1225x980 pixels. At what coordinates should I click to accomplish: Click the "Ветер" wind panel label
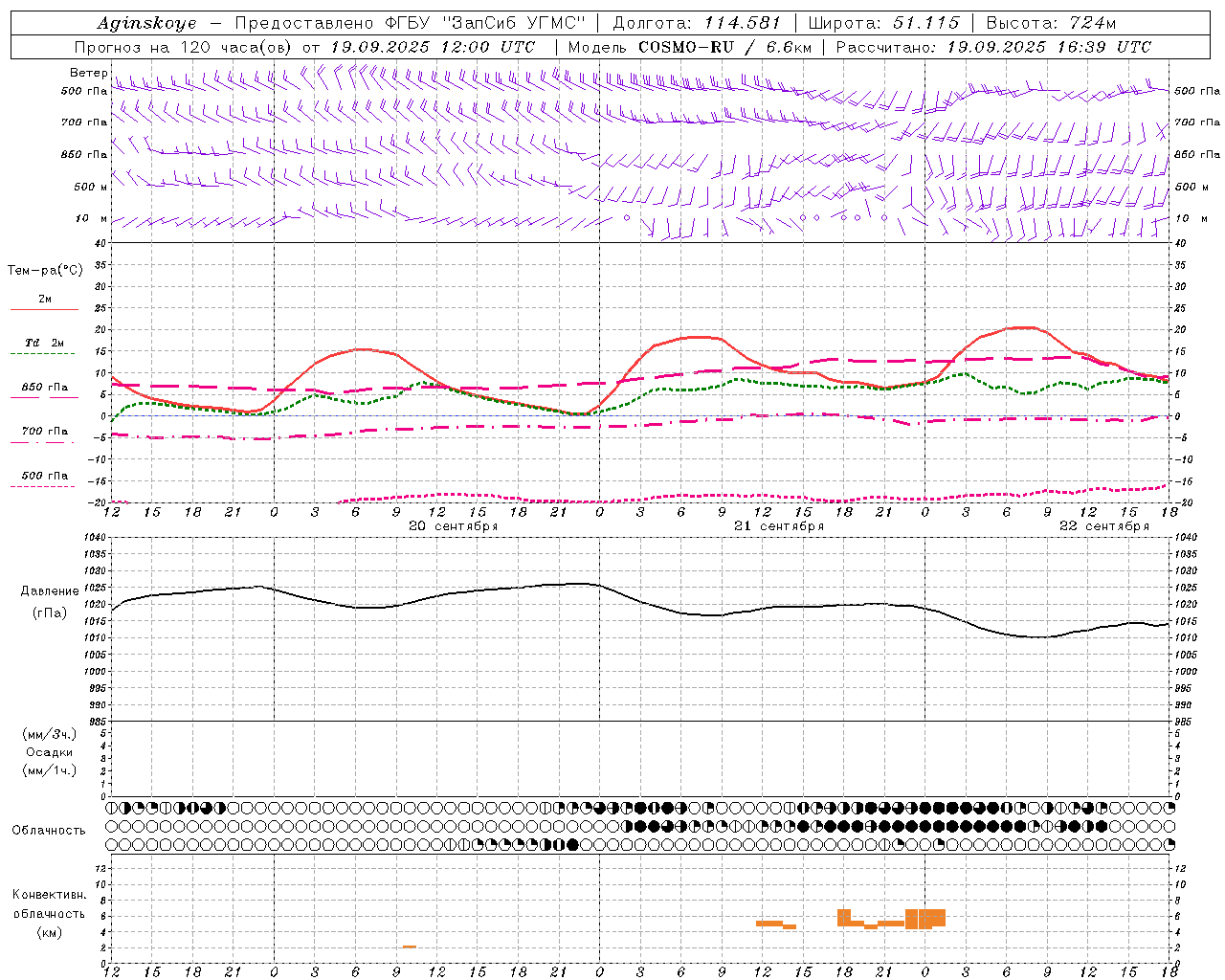coord(88,73)
